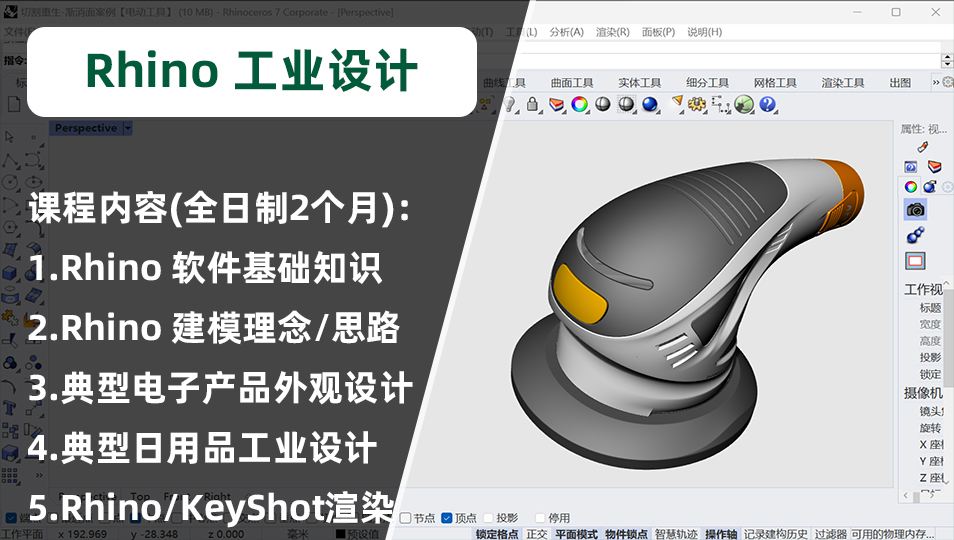Screen dimensions: 954x540
Task: Switch to the 细分工具 toolbar tab
Action: pyautogui.click(x=707, y=82)
